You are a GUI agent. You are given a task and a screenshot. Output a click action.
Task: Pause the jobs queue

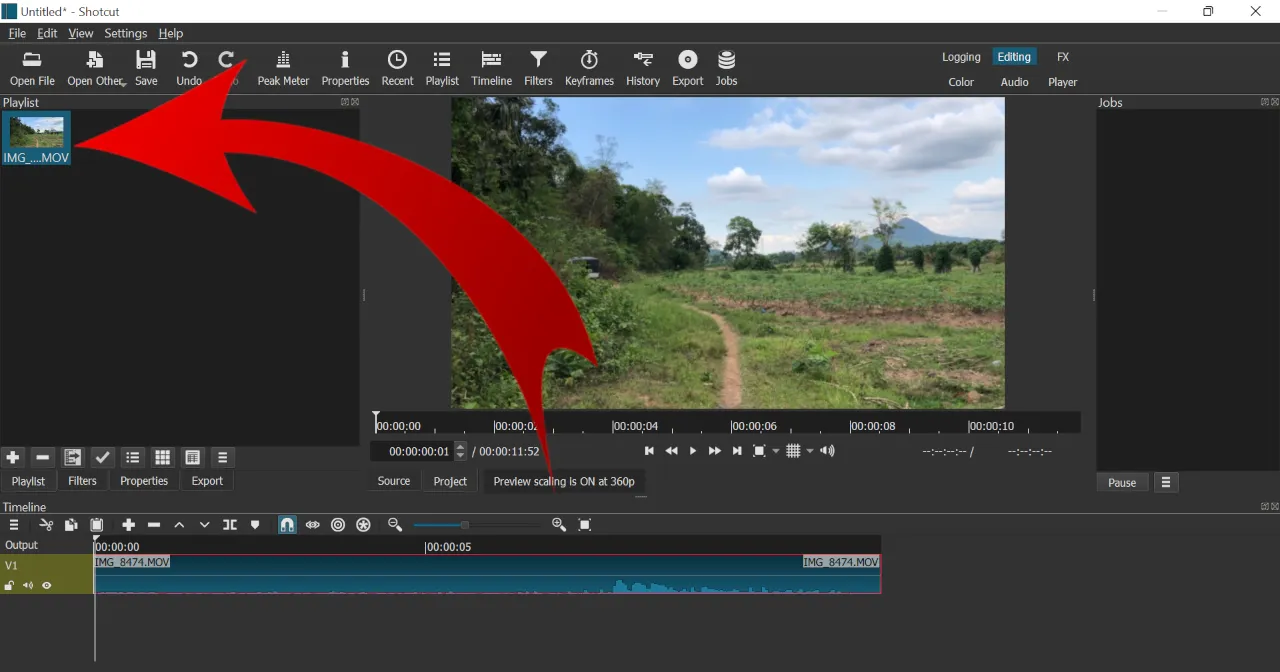(1122, 483)
